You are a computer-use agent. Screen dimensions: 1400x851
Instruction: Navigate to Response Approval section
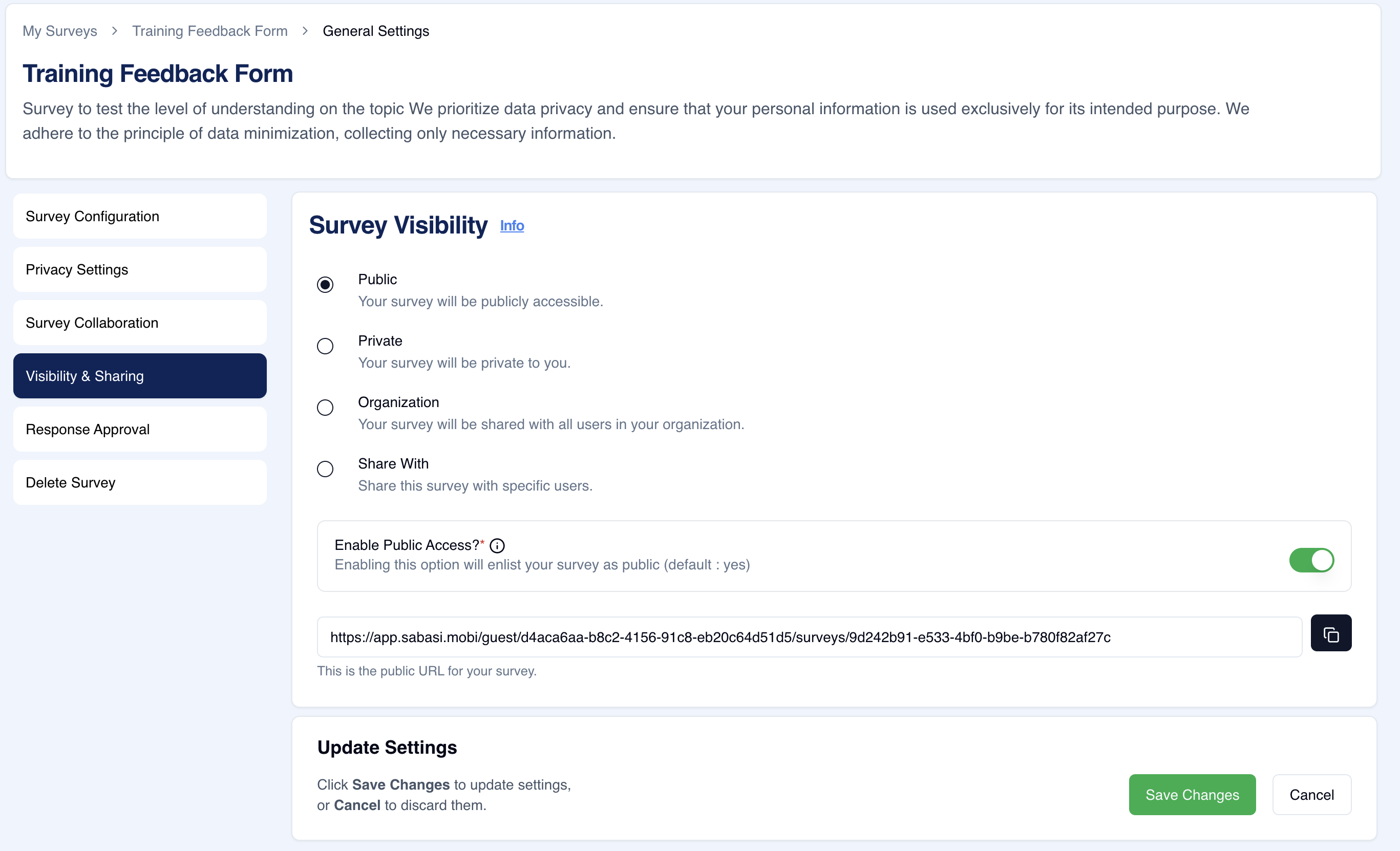pyautogui.click(x=140, y=429)
